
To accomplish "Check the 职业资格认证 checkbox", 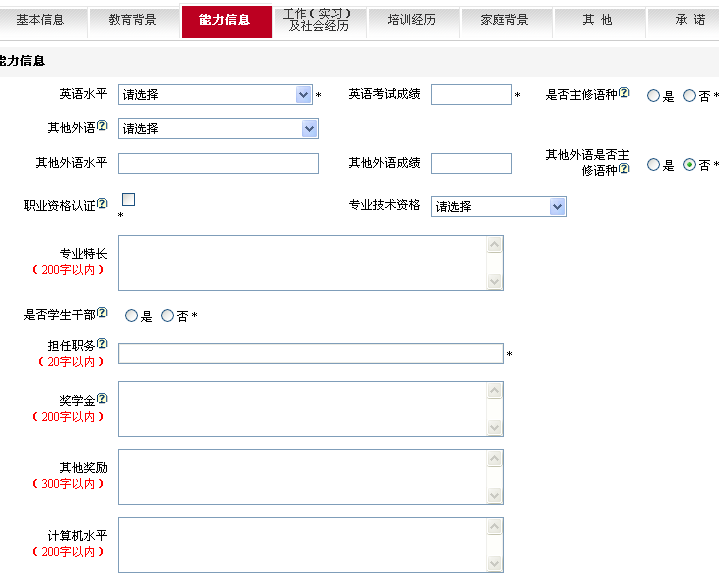I will click(128, 200).
